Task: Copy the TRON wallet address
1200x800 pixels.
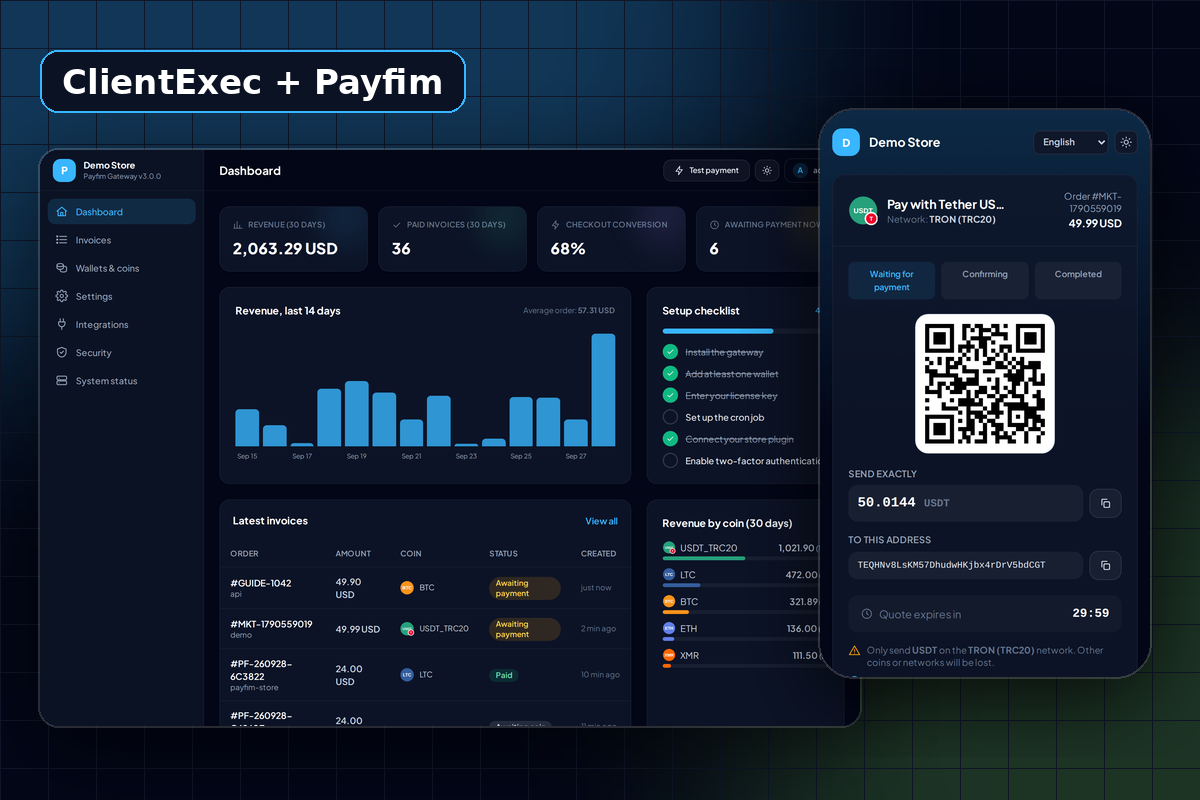Action: coord(1105,565)
